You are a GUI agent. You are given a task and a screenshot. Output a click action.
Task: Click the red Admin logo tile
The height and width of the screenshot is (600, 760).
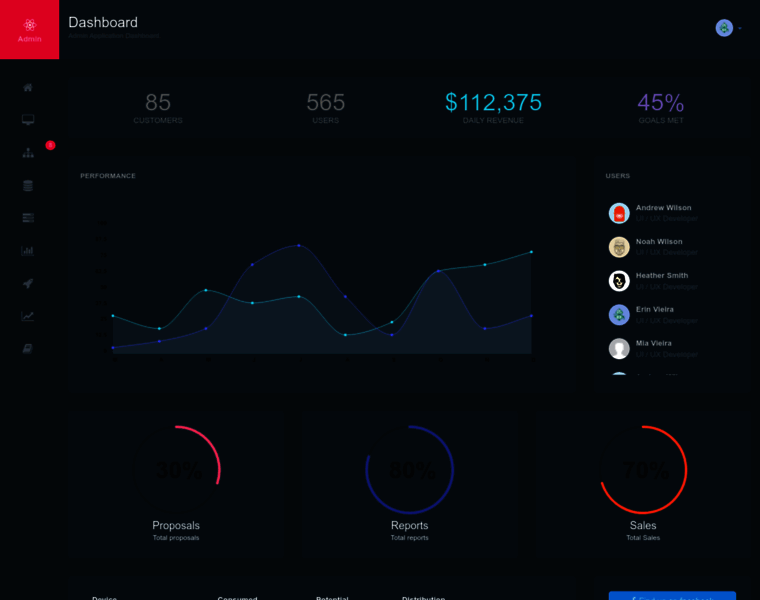(30, 30)
